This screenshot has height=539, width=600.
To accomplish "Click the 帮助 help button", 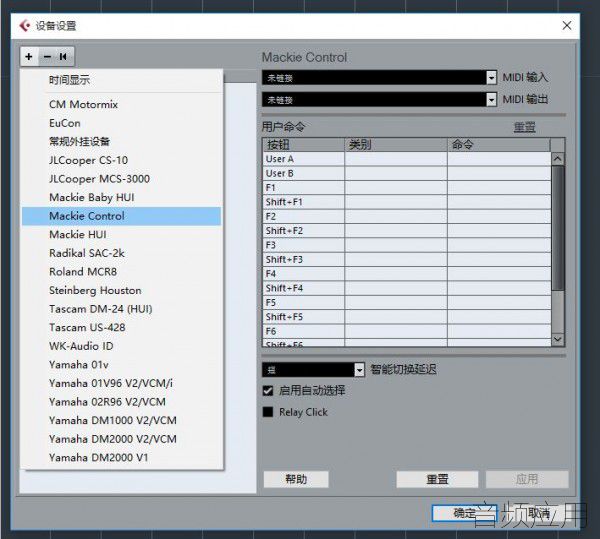I will (x=296, y=479).
